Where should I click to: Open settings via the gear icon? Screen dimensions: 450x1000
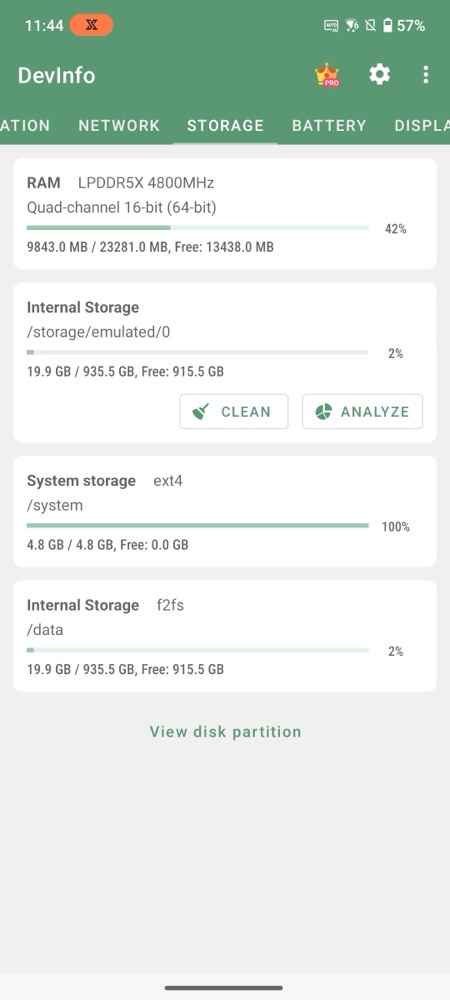(x=379, y=75)
